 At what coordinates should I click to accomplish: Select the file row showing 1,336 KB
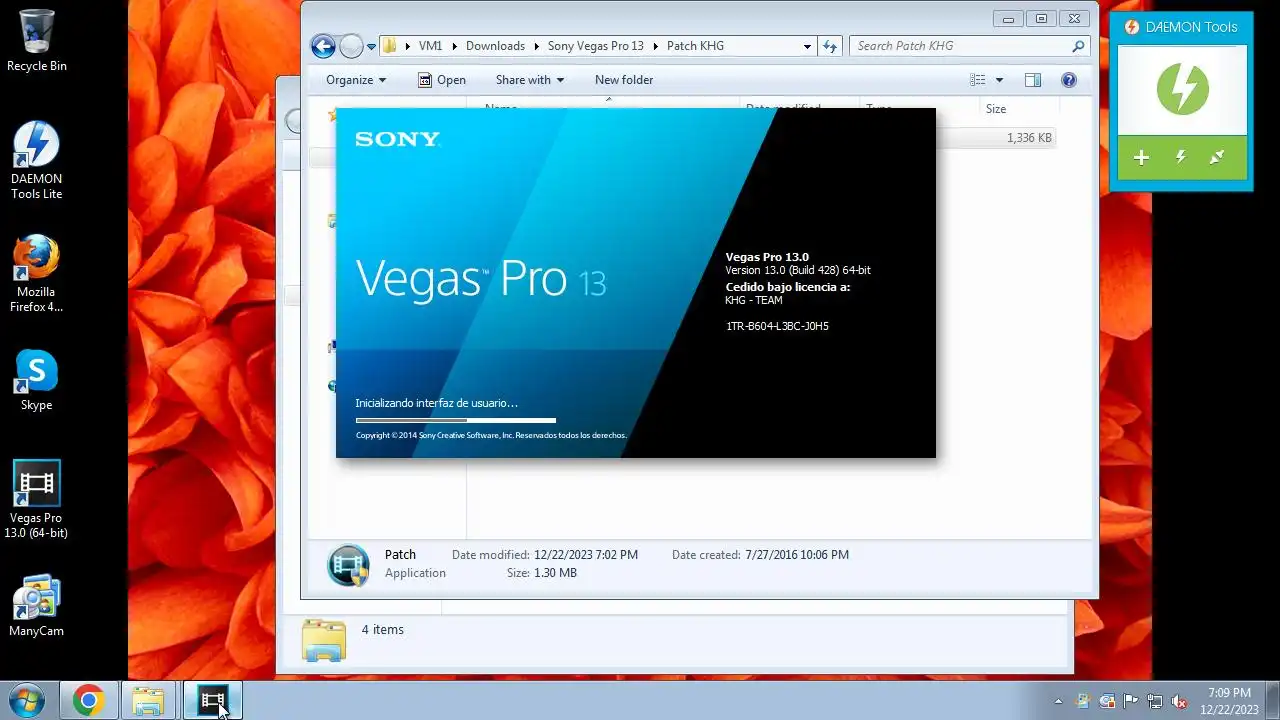(x=996, y=138)
